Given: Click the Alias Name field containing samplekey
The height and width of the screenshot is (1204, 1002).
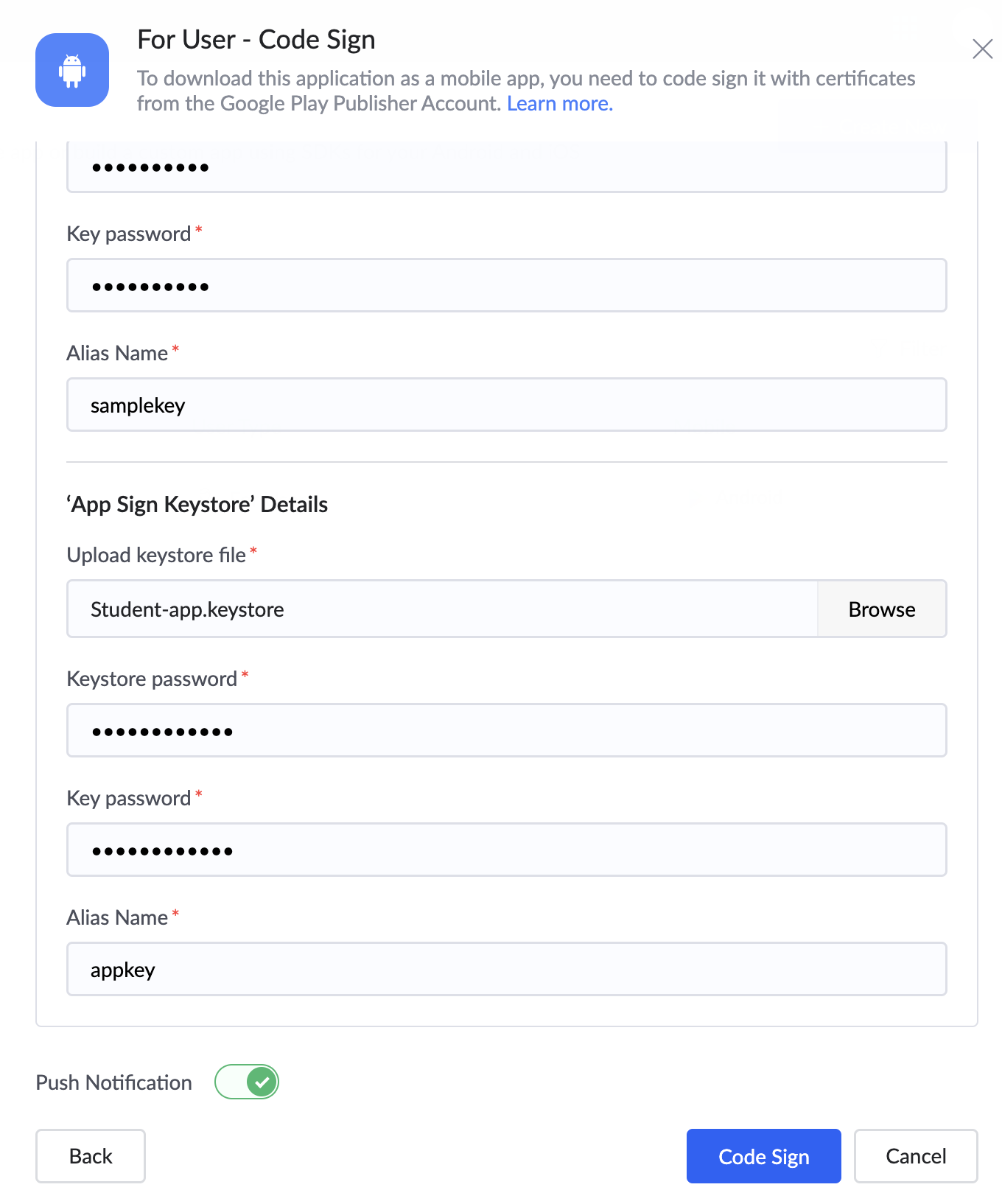Looking at the screenshot, I should pos(506,405).
